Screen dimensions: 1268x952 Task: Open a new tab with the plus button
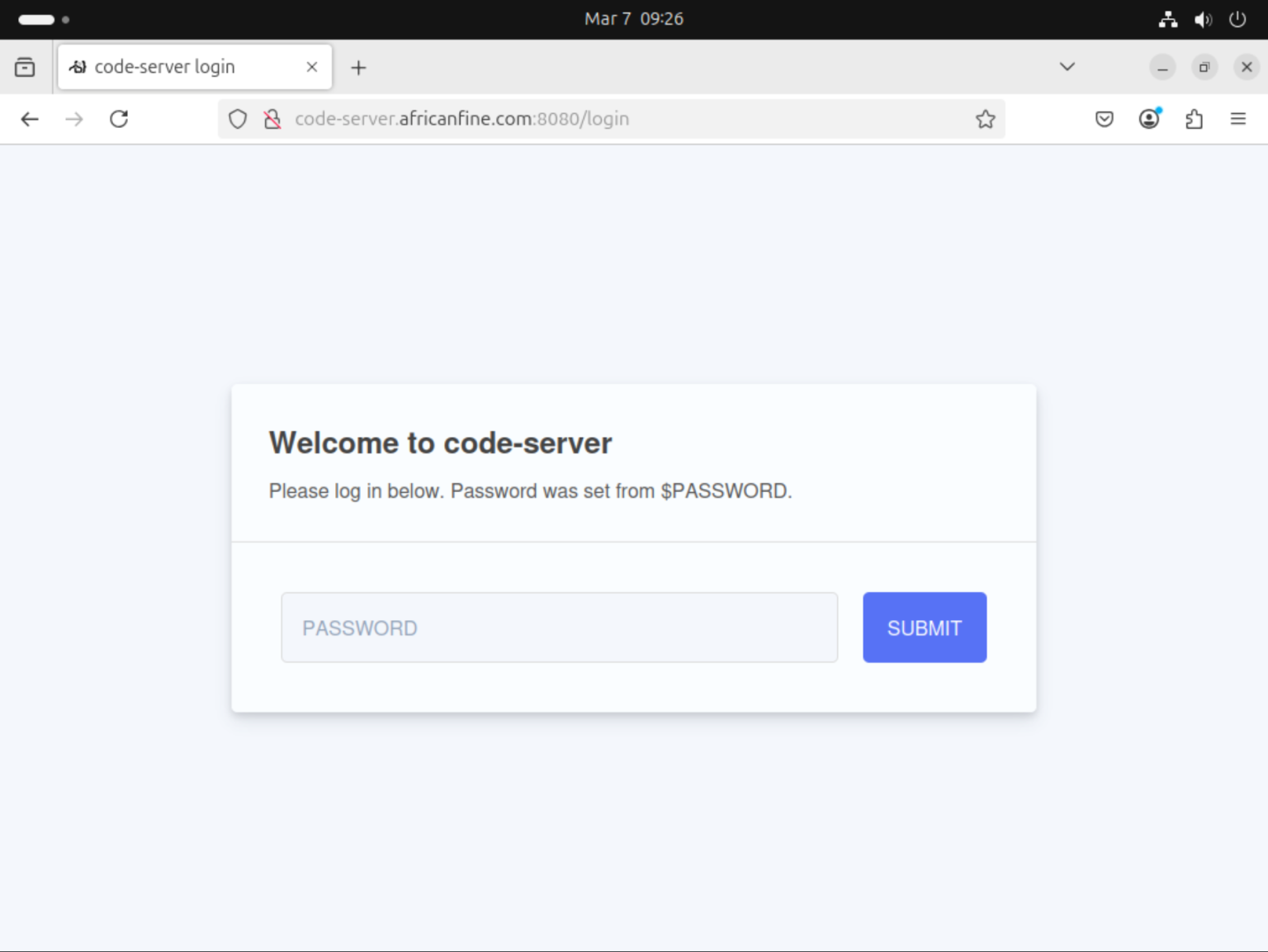(x=358, y=68)
